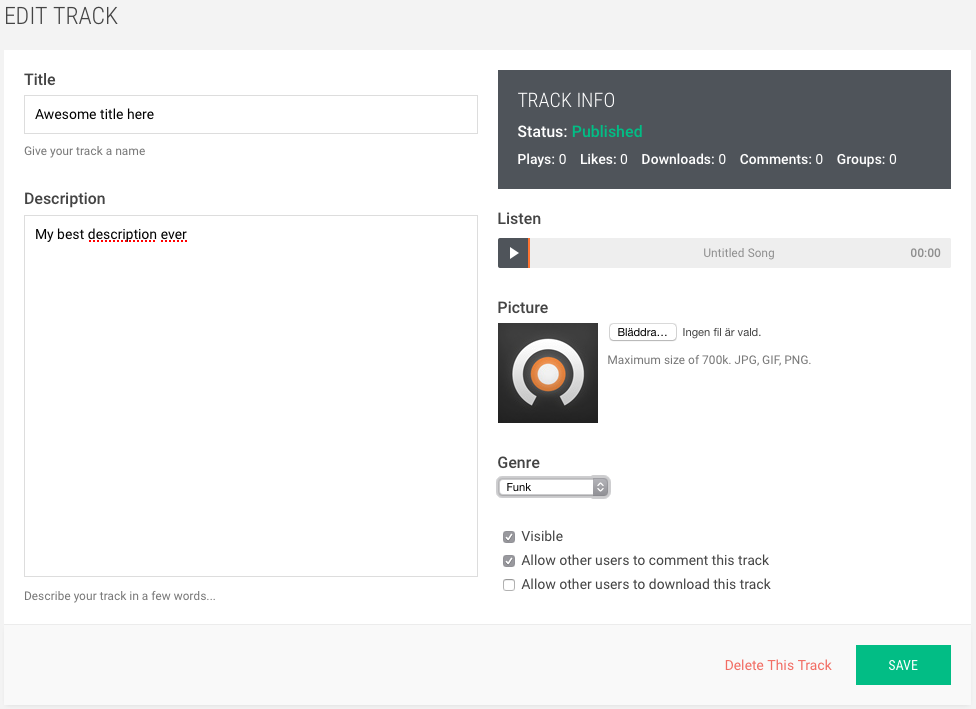Play the Untitled Song track
Viewport: 976px width, 709px height.
513,253
